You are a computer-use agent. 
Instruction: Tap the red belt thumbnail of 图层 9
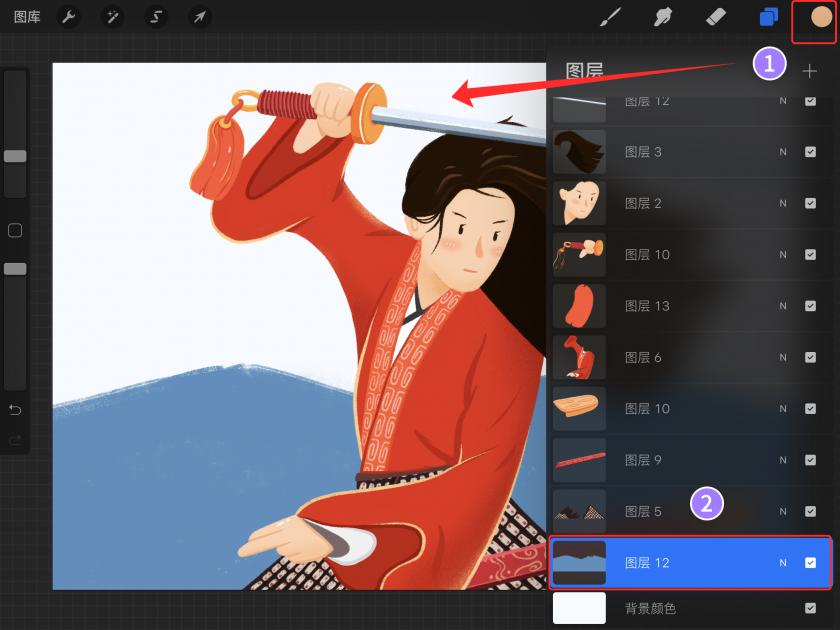[579, 460]
